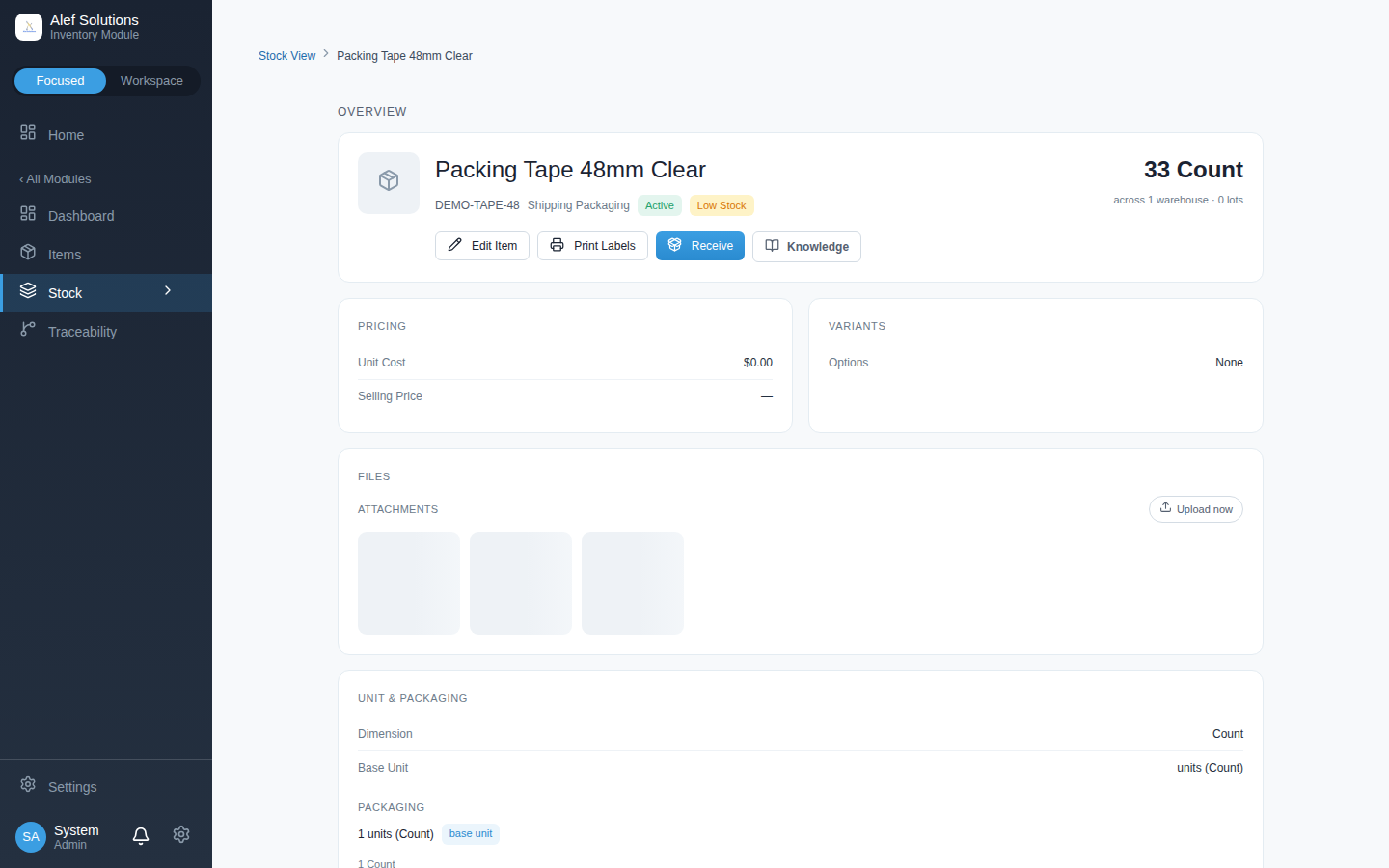Click the Upload now button
This screenshot has width=1389, height=868.
tap(1196, 509)
